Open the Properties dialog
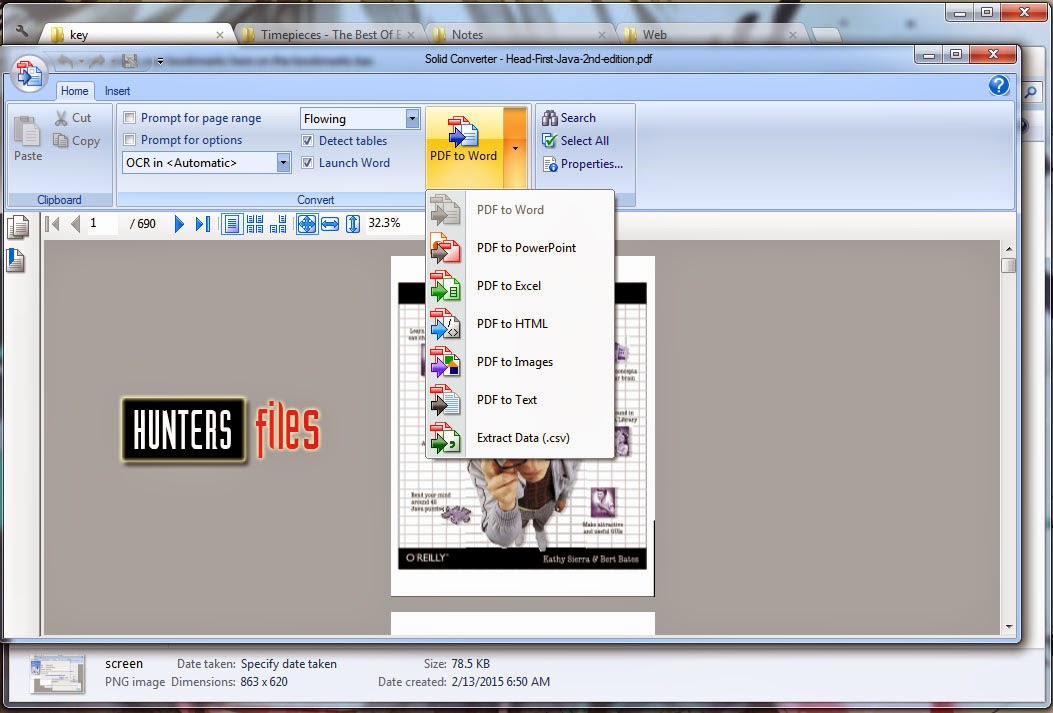 pos(583,164)
